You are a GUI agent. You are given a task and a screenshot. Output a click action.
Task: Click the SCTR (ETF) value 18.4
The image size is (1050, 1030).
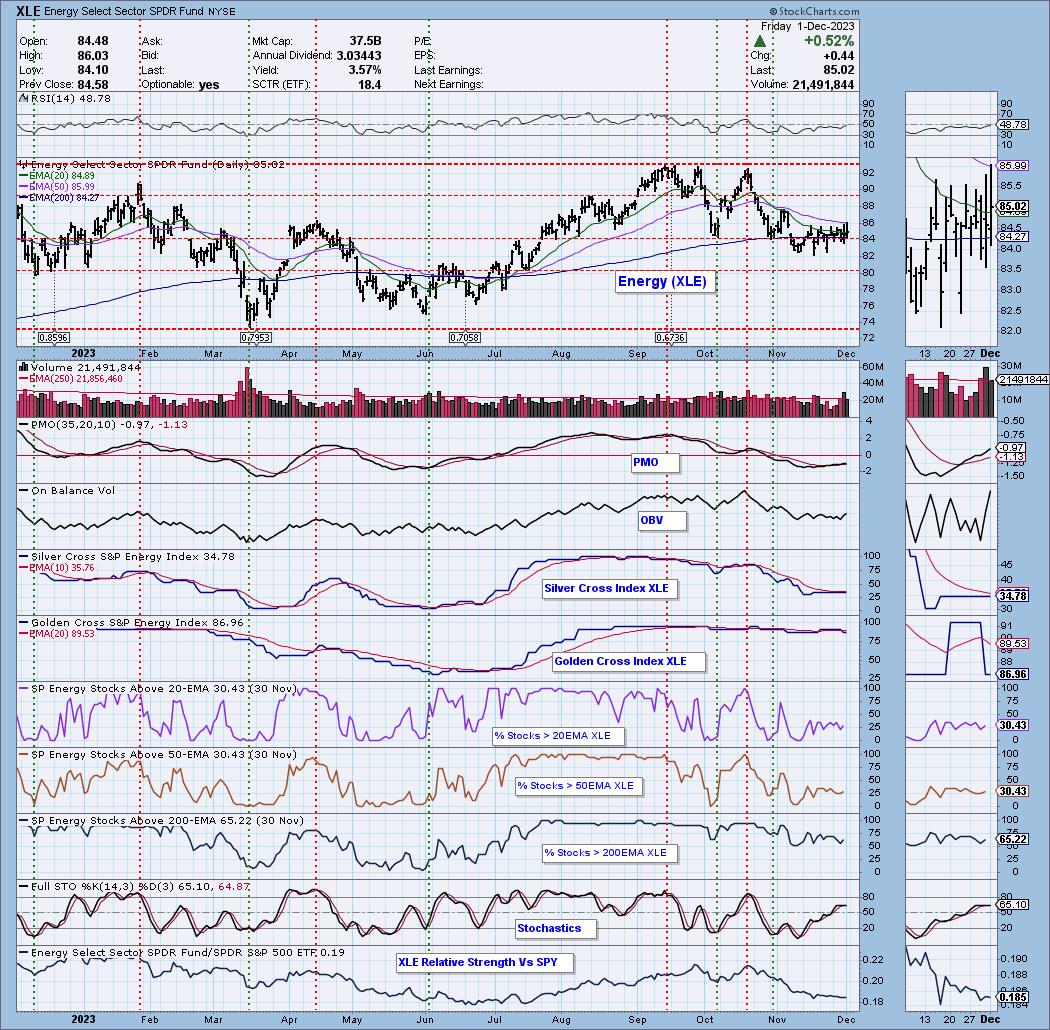[x=370, y=85]
